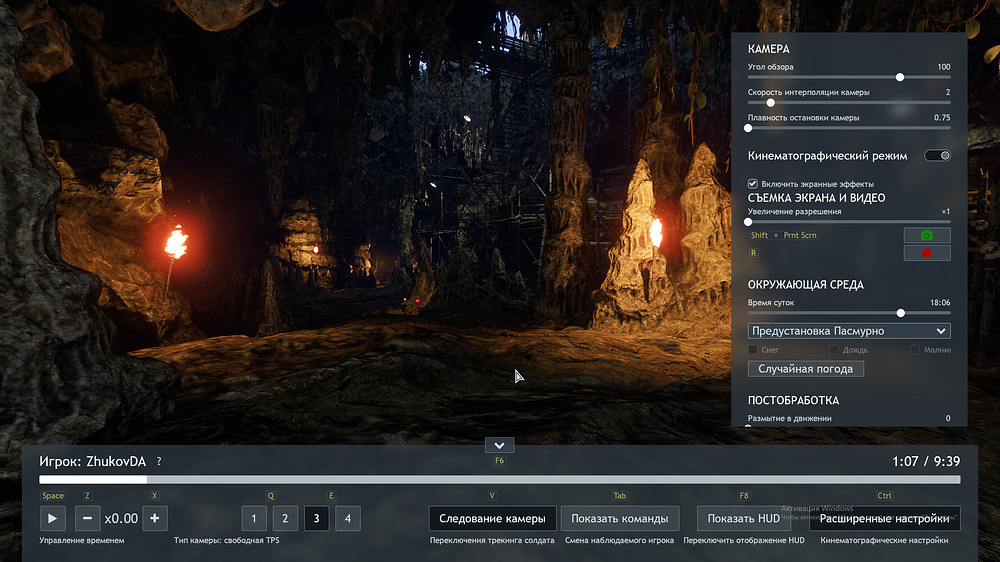The image size is (1000, 562).
Task: Enable the Дождь checkbox
Action: tap(834, 350)
